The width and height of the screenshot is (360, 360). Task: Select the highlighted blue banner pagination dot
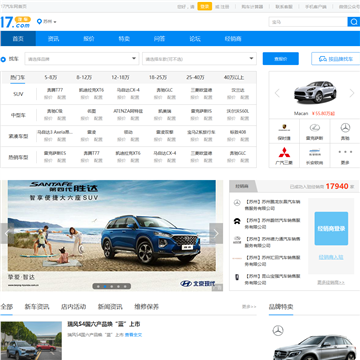pyautogui.click(x=105, y=286)
